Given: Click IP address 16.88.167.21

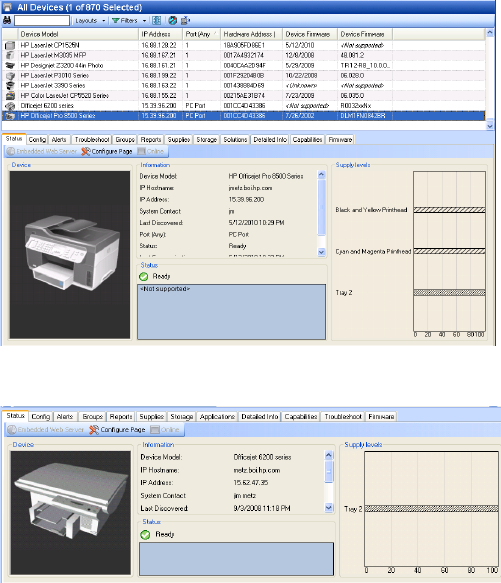Looking at the screenshot, I should [159, 55].
